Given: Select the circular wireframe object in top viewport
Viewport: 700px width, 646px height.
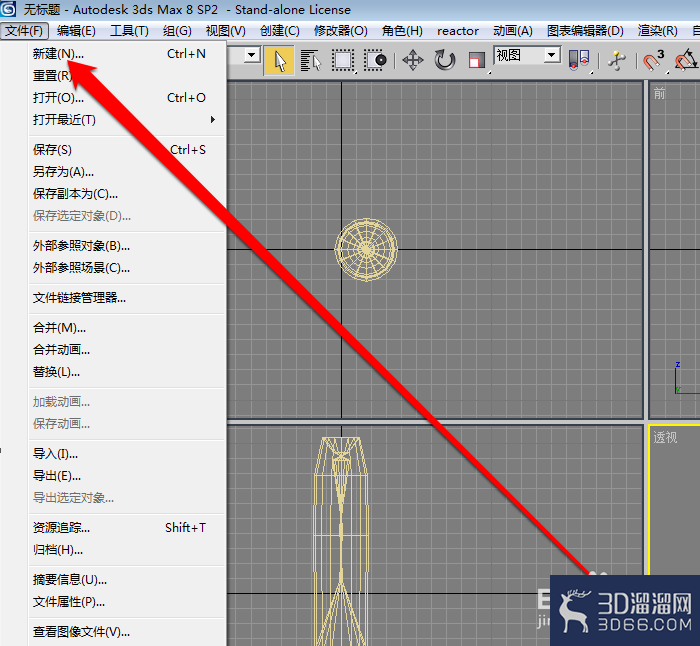Looking at the screenshot, I should [366, 250].
